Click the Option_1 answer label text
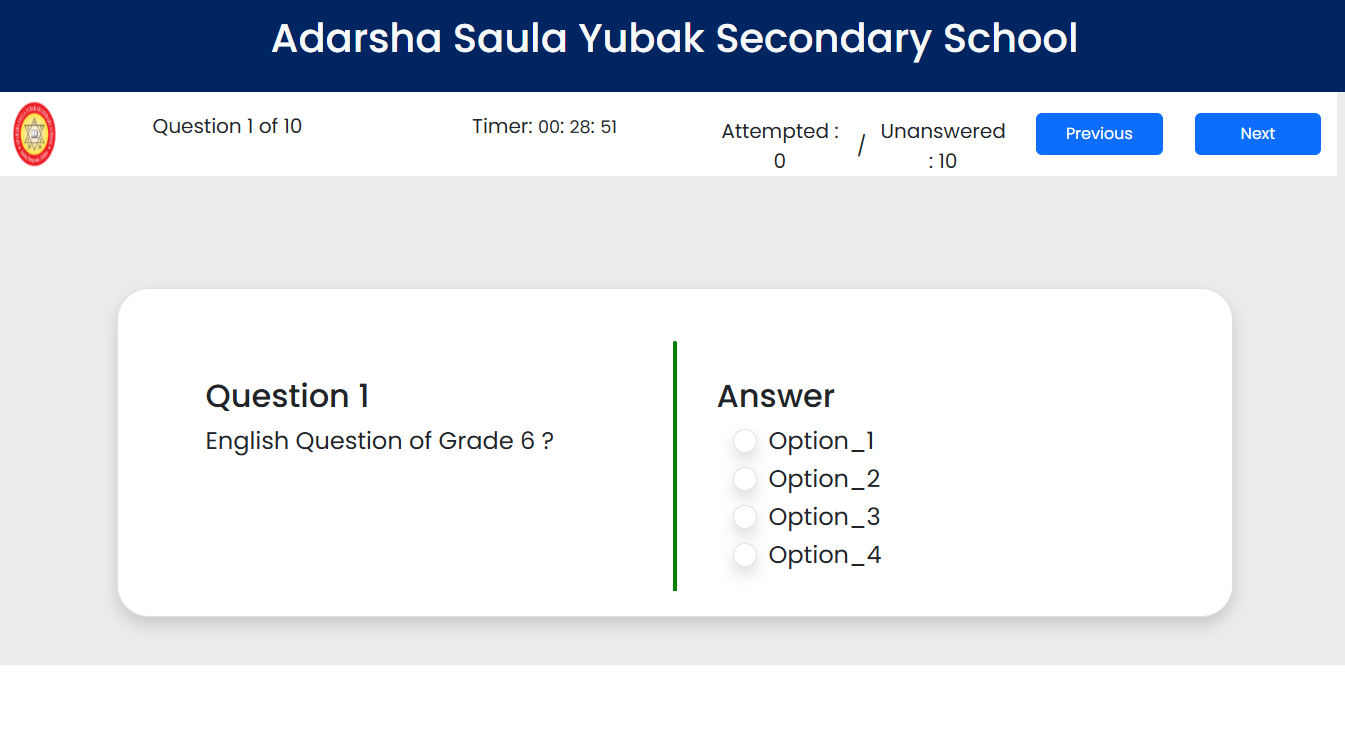Viewport: 1345px width, 743px height. 821,441
